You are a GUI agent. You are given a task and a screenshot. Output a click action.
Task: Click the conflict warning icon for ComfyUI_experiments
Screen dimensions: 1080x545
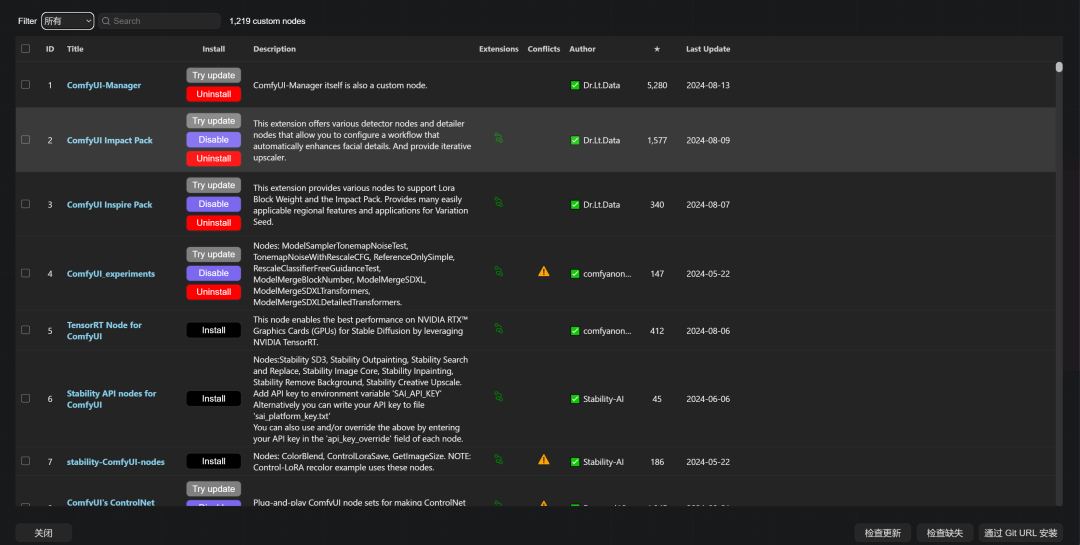pyautogui.click(x=543, y=272)
